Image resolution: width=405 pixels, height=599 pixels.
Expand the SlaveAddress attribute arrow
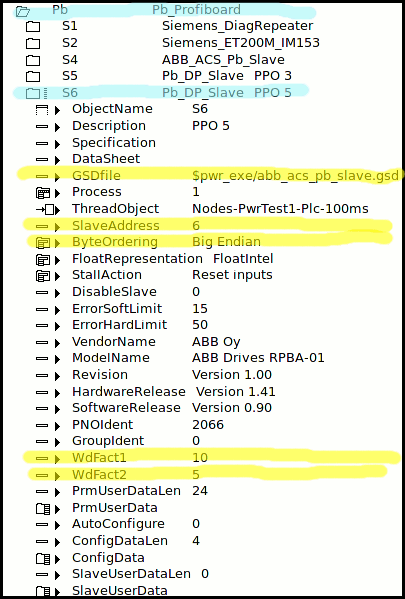(57, 227)
